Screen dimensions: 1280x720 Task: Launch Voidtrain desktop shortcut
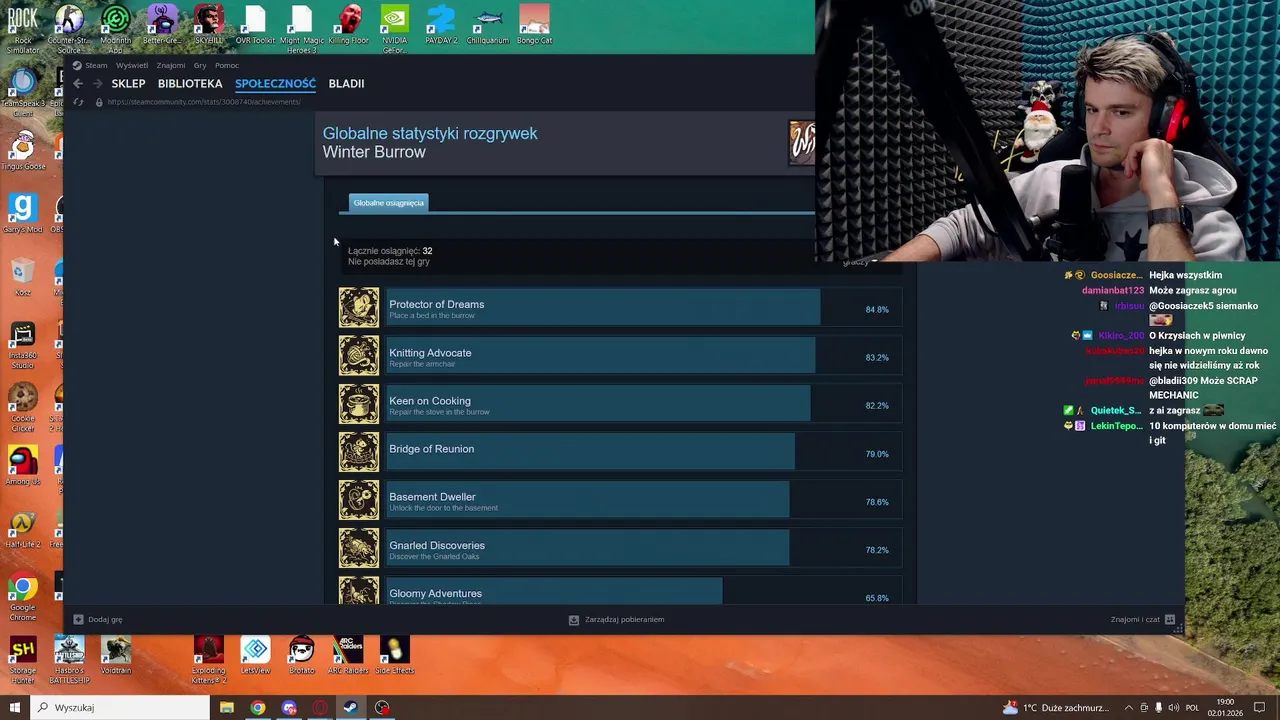coord(115,656)
